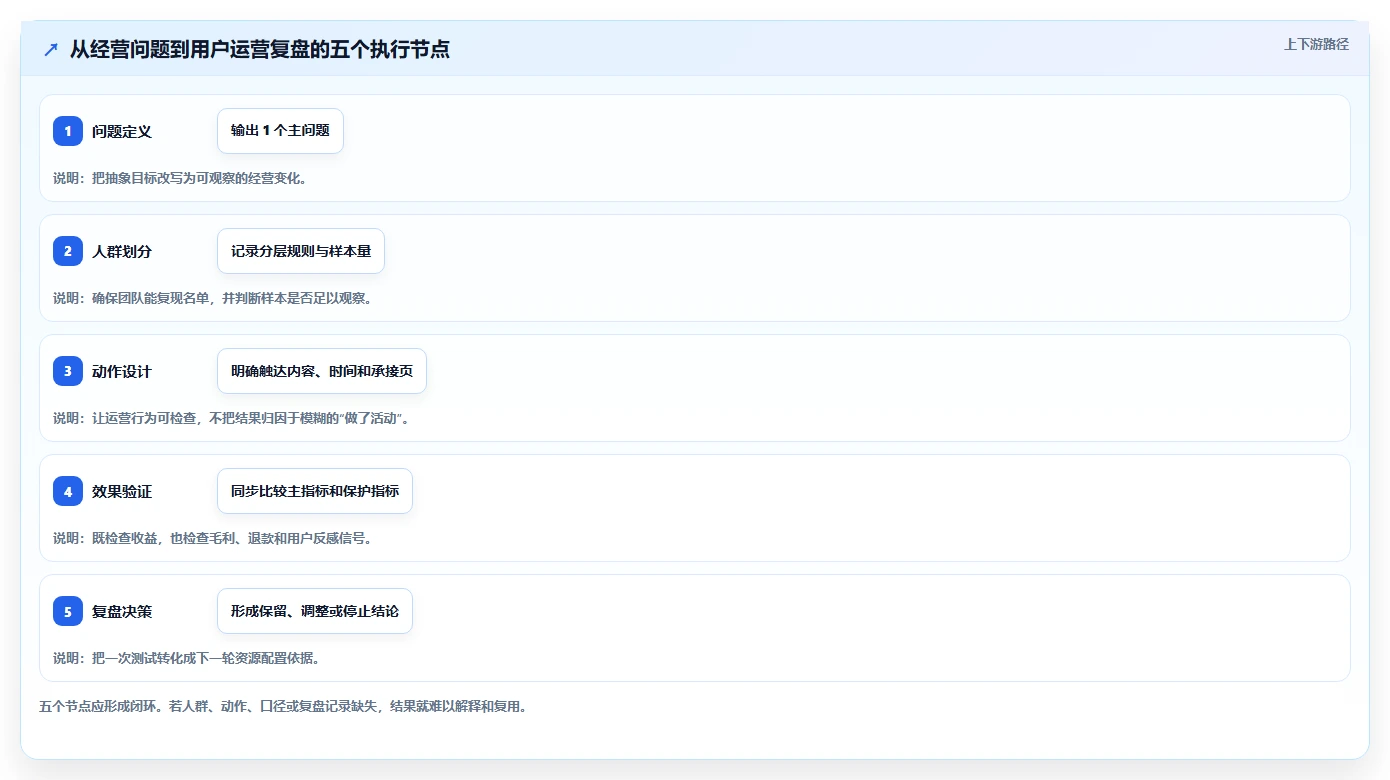Select the 复盘决策 step label
Viewport: 1390px width, 780px height.
pyautogui.click(x=122, y=611)
